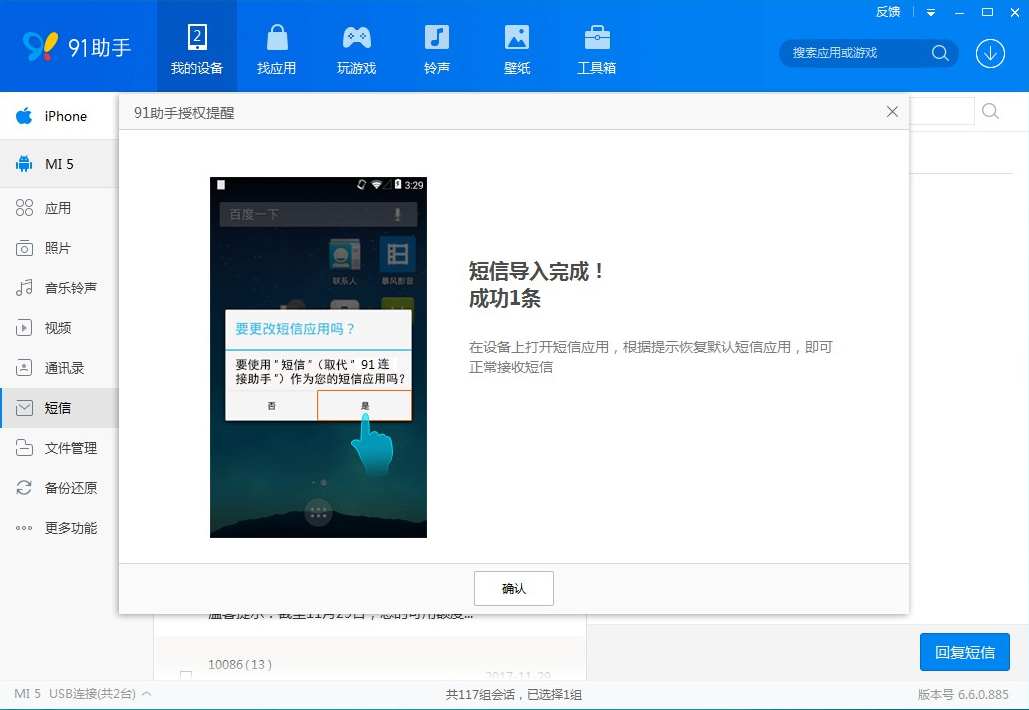
Task: Open 视频 videos in sidebar
Action: (x=59, y=328)
